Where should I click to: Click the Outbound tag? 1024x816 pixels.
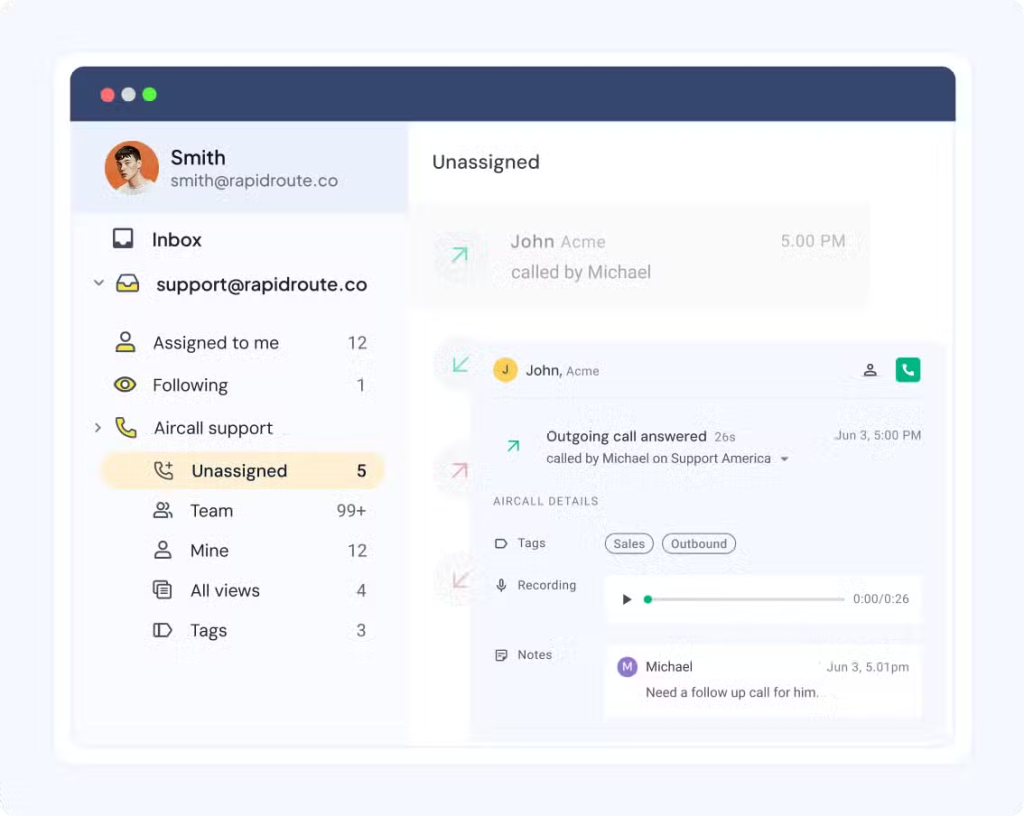[x=698, y=543]
